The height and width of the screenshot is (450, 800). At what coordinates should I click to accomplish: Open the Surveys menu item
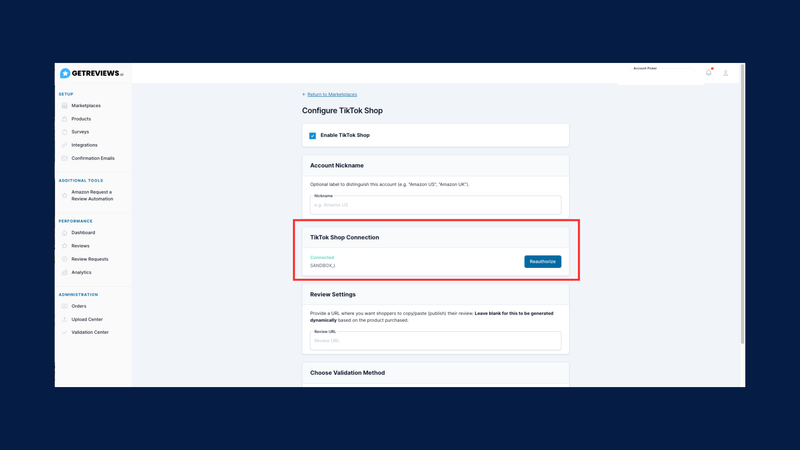[x=80, y=132]
